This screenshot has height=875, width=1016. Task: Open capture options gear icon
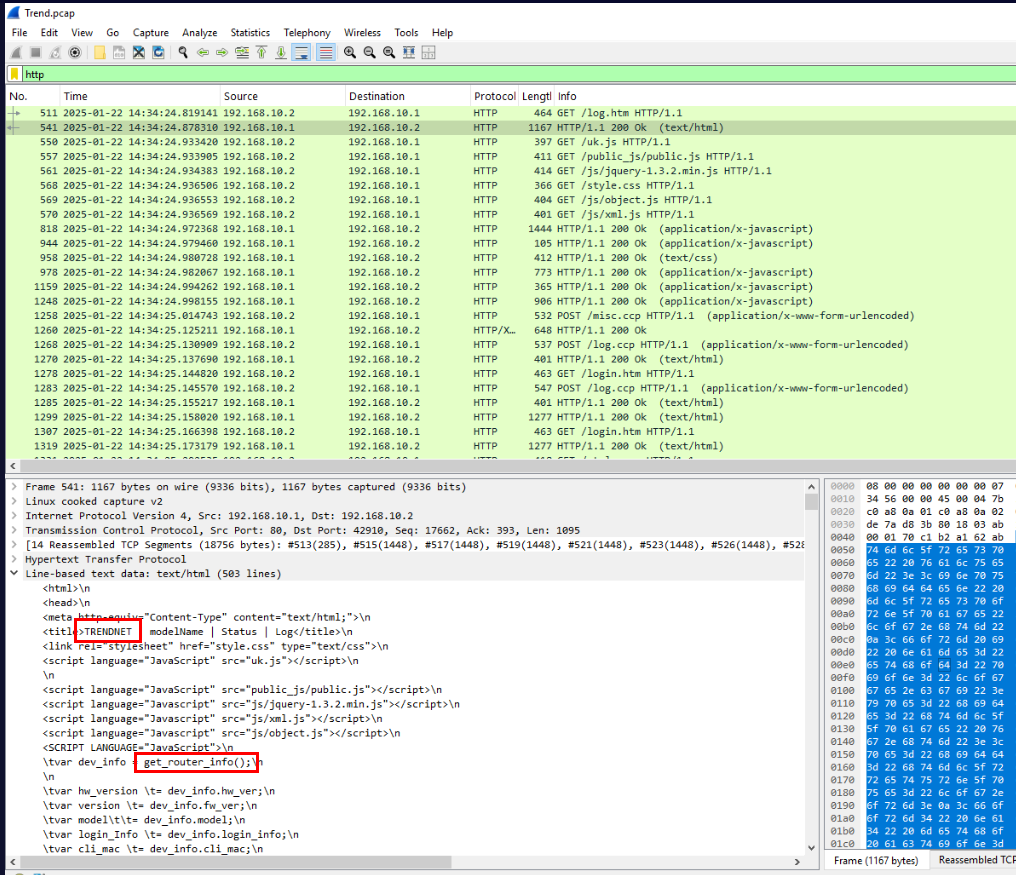(x=75, y=52)
